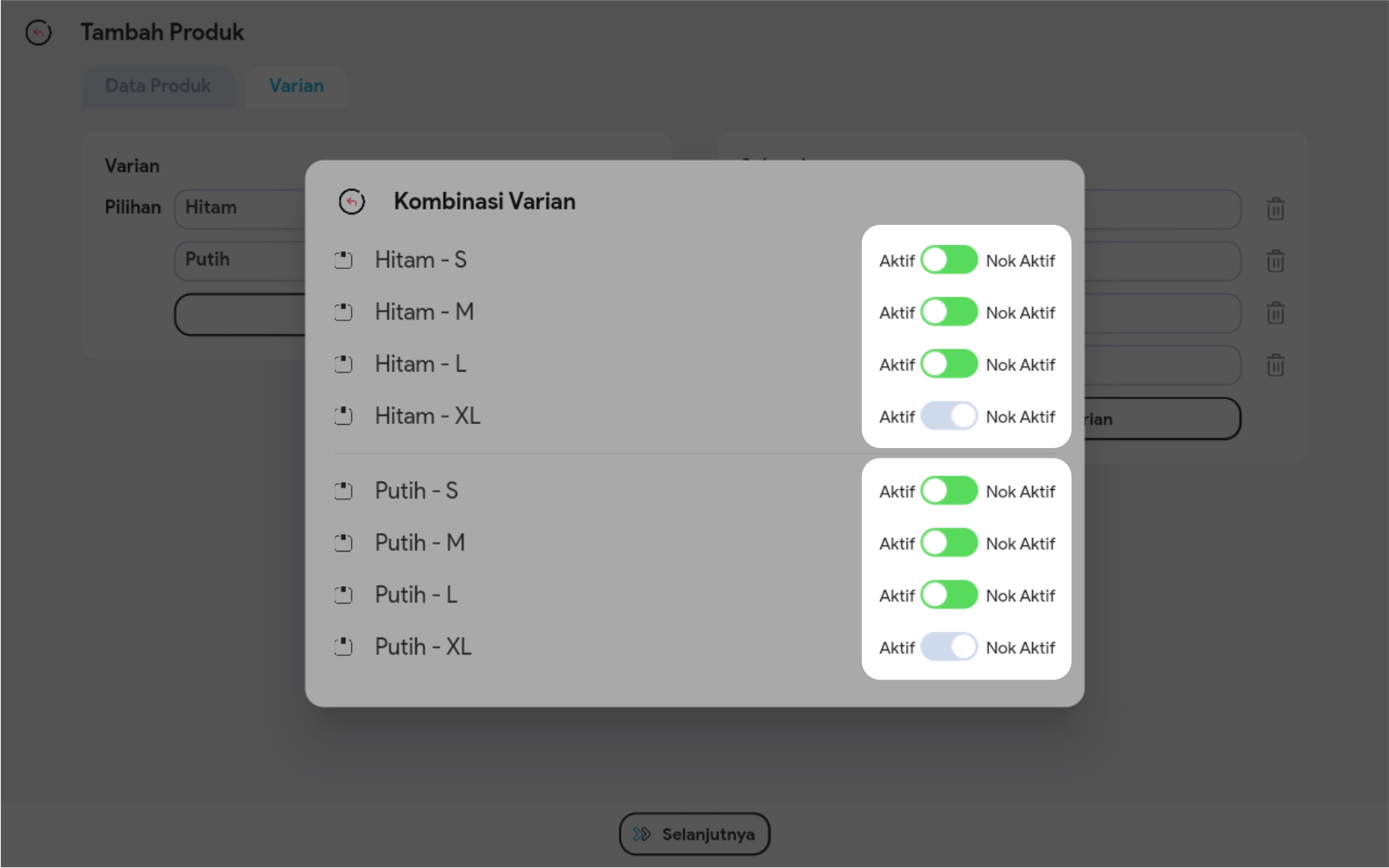1389x868 pixels.
Task: Toggle the Putih - S switch
Action: [949, 491]
